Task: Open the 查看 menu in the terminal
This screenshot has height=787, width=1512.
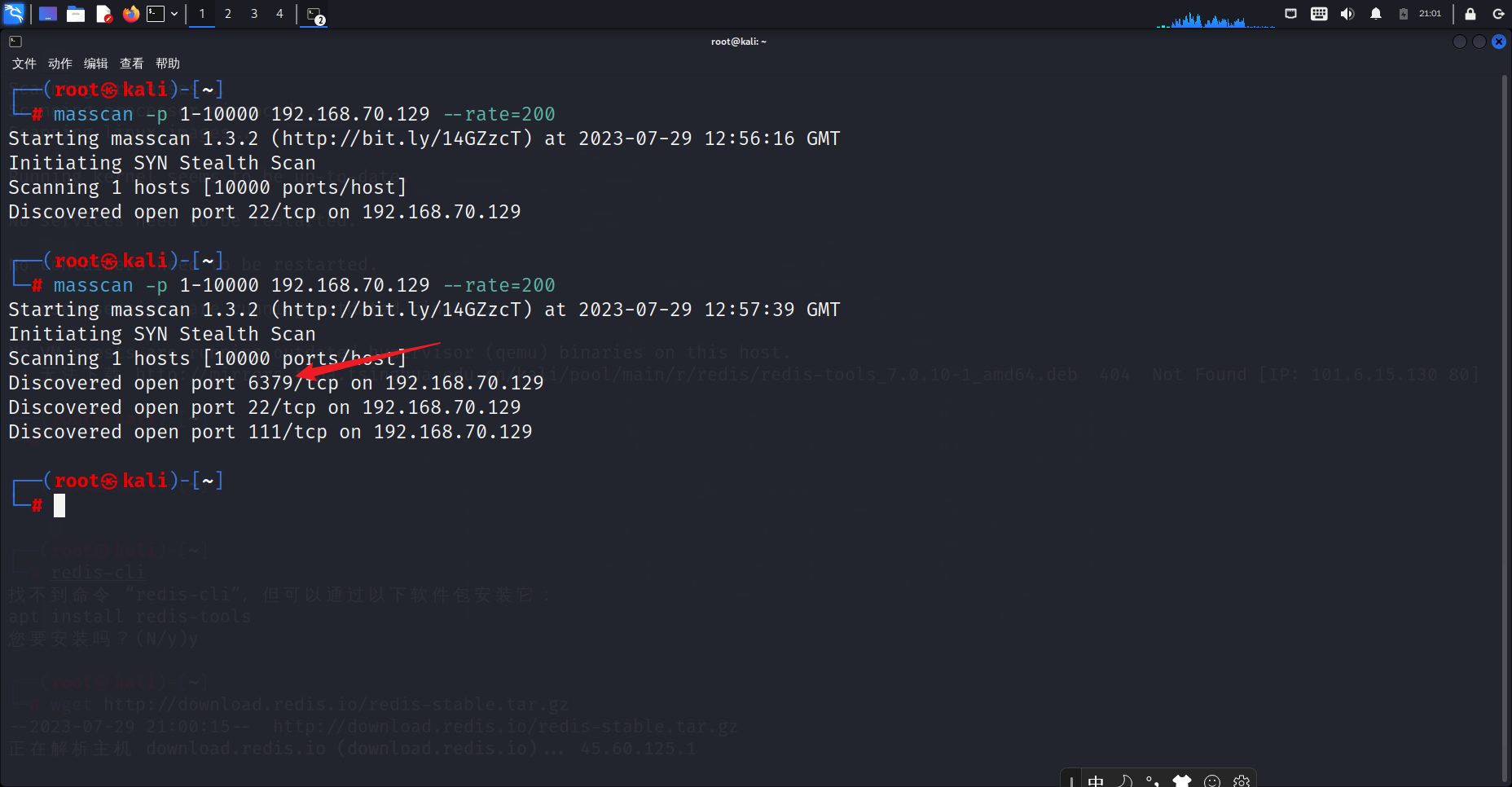Action: [x=131, y=63]
